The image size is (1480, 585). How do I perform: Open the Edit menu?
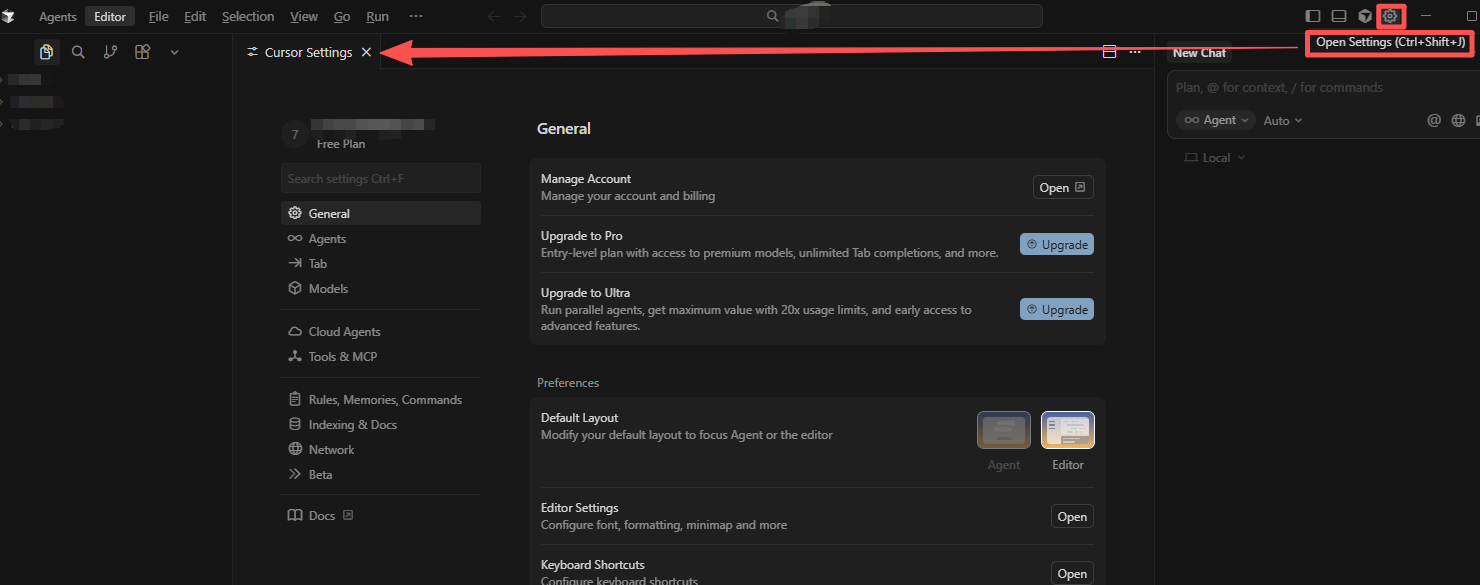(195, 16)
